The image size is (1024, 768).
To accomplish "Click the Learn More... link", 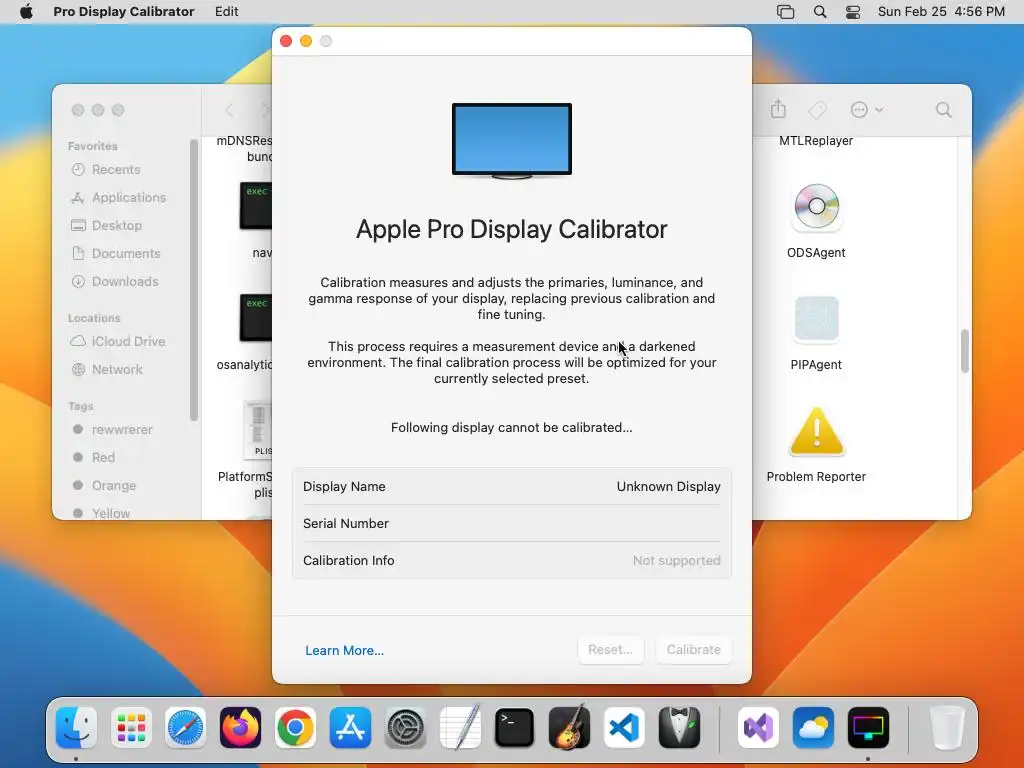I will pos(344,650).
